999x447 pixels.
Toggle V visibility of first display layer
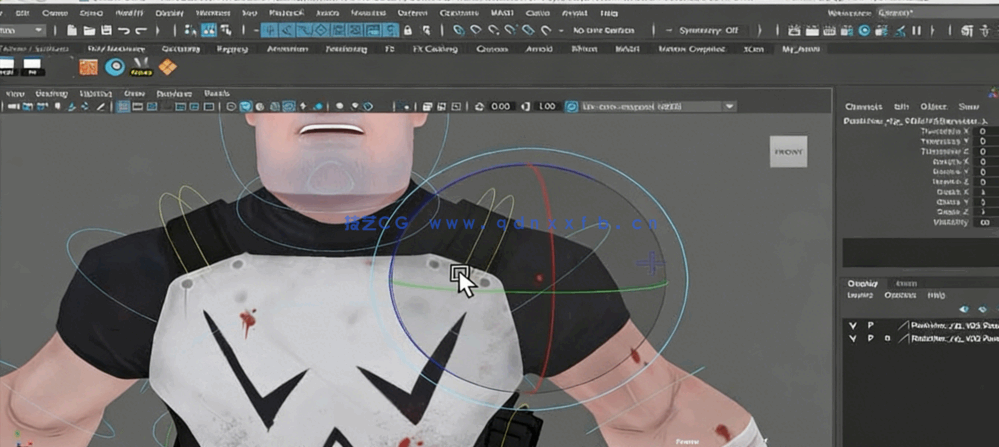click(x=852, y=326)
